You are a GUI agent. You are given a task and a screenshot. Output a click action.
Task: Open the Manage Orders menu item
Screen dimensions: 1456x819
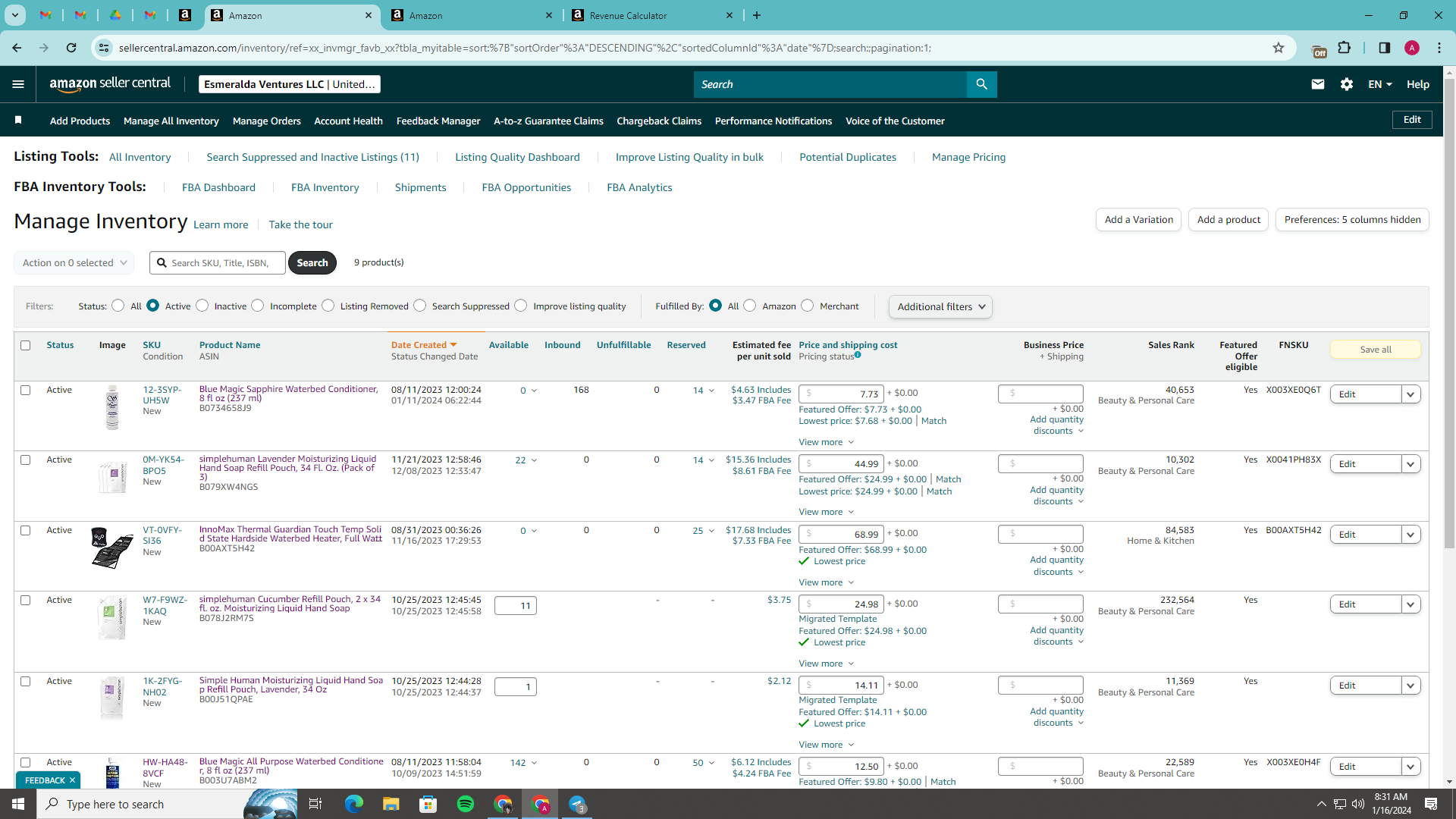pos(267,121)
